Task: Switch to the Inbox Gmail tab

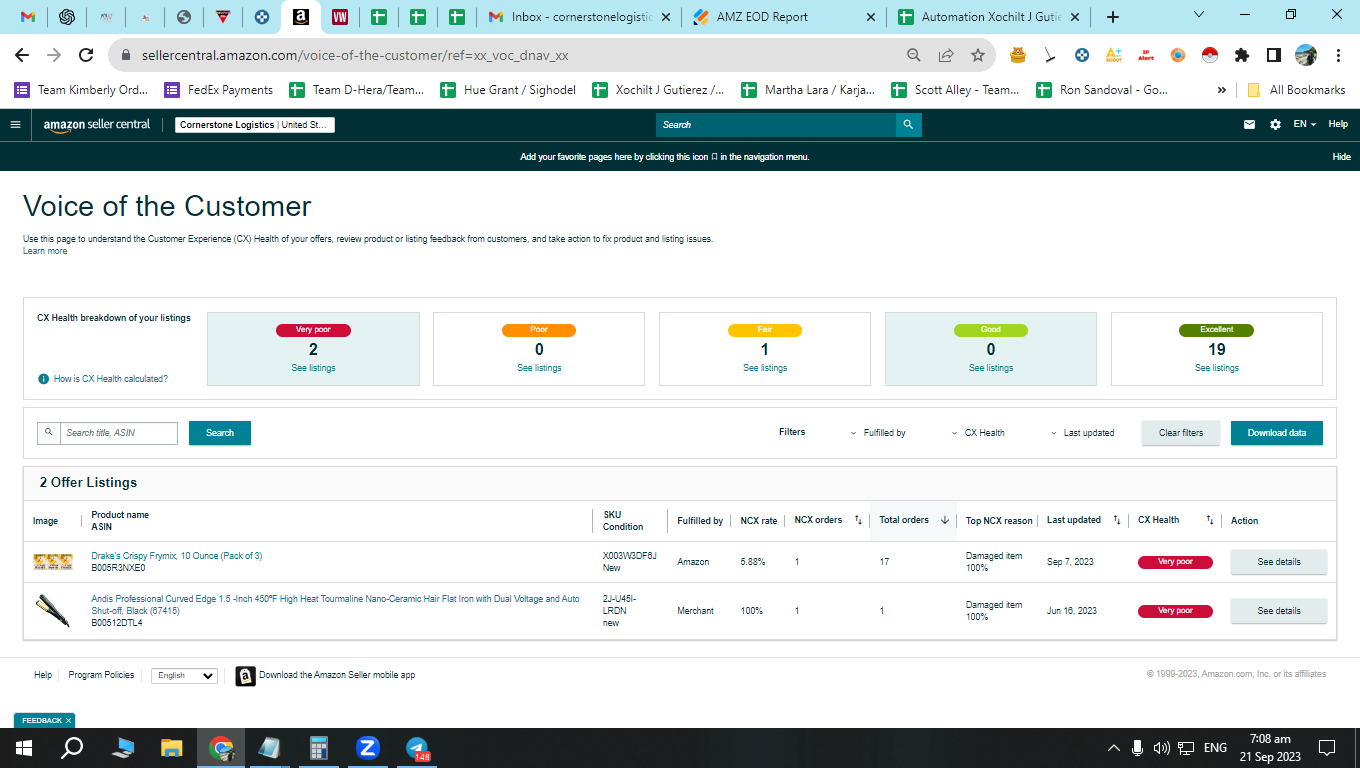Action: 580,17
